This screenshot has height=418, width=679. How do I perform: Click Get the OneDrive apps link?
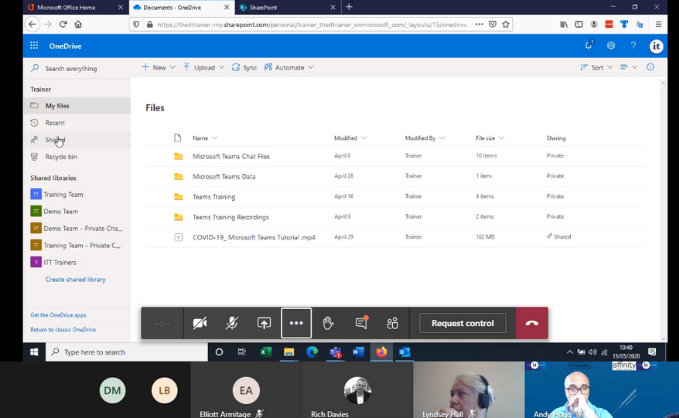(58, 315)
